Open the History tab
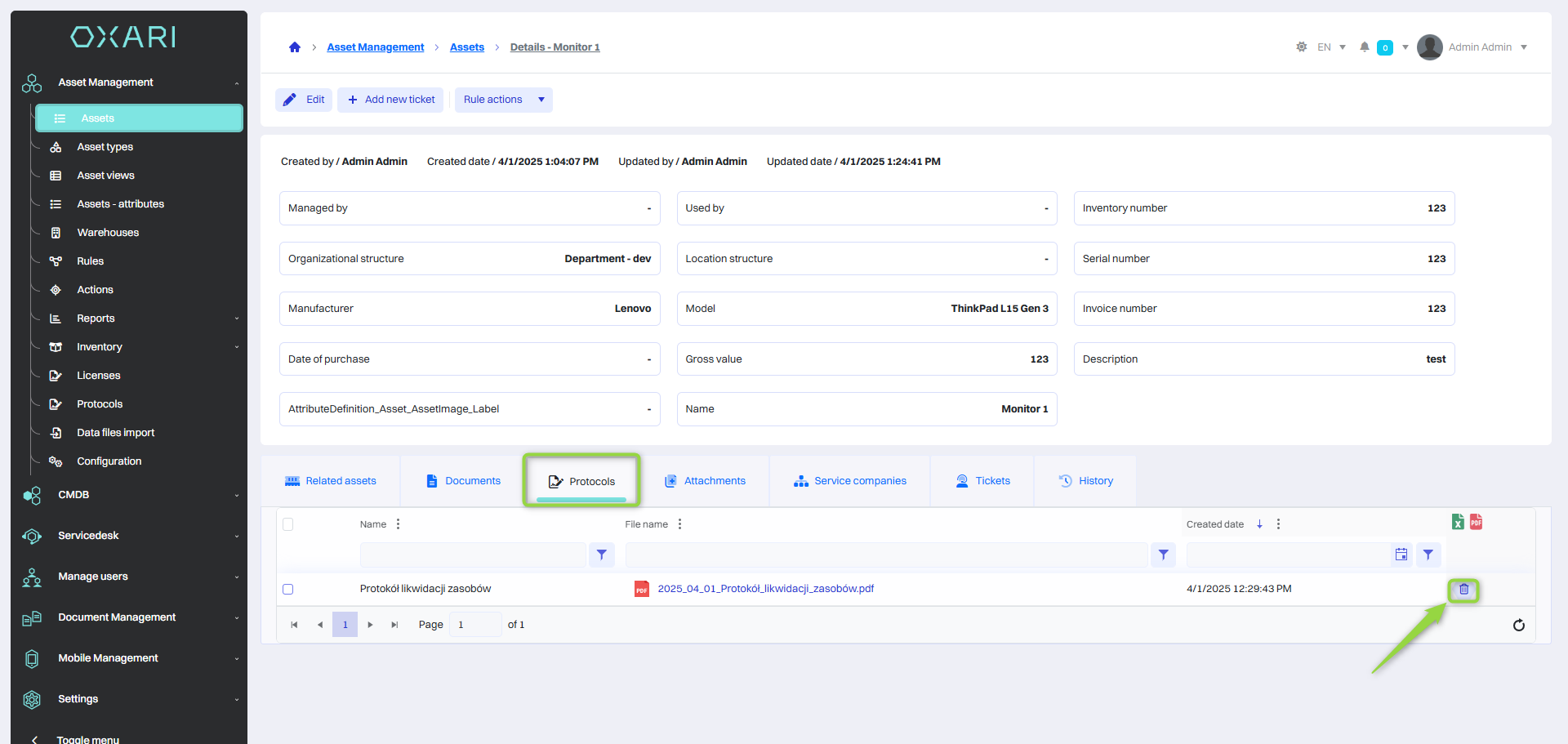This screenshot has height=744, width=1568. (1085, 481)
